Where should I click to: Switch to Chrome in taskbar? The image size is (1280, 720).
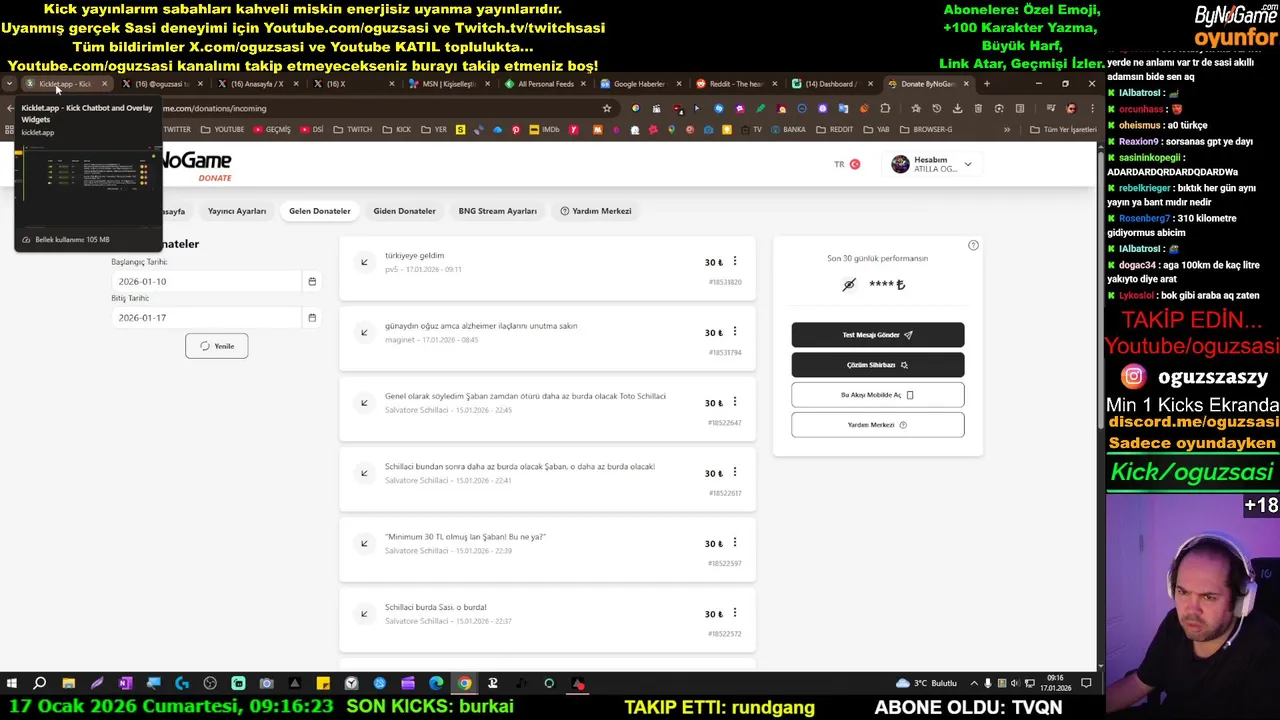click(x=464, y=683)
